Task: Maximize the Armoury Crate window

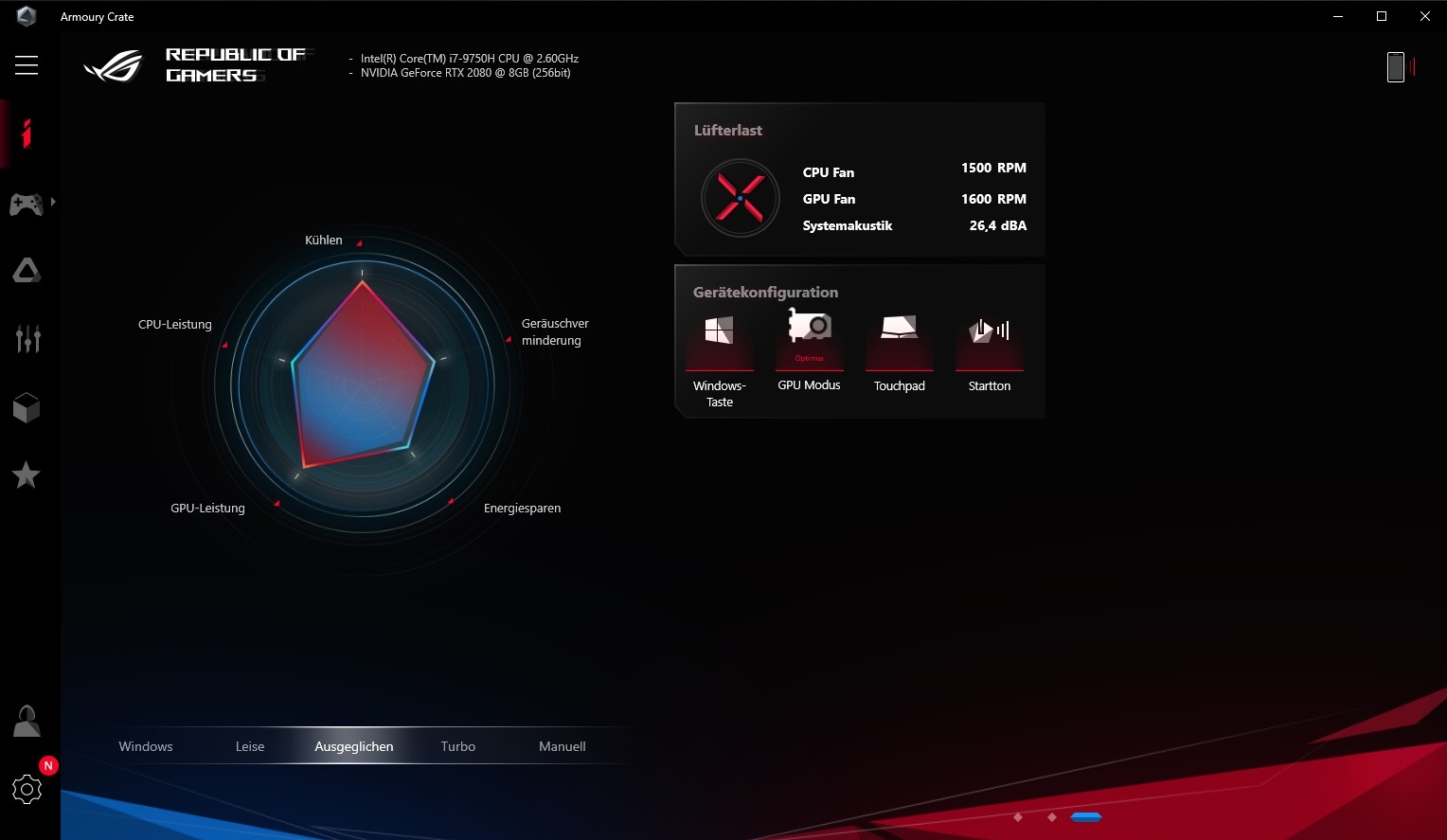Action: tap(1382, 16)
